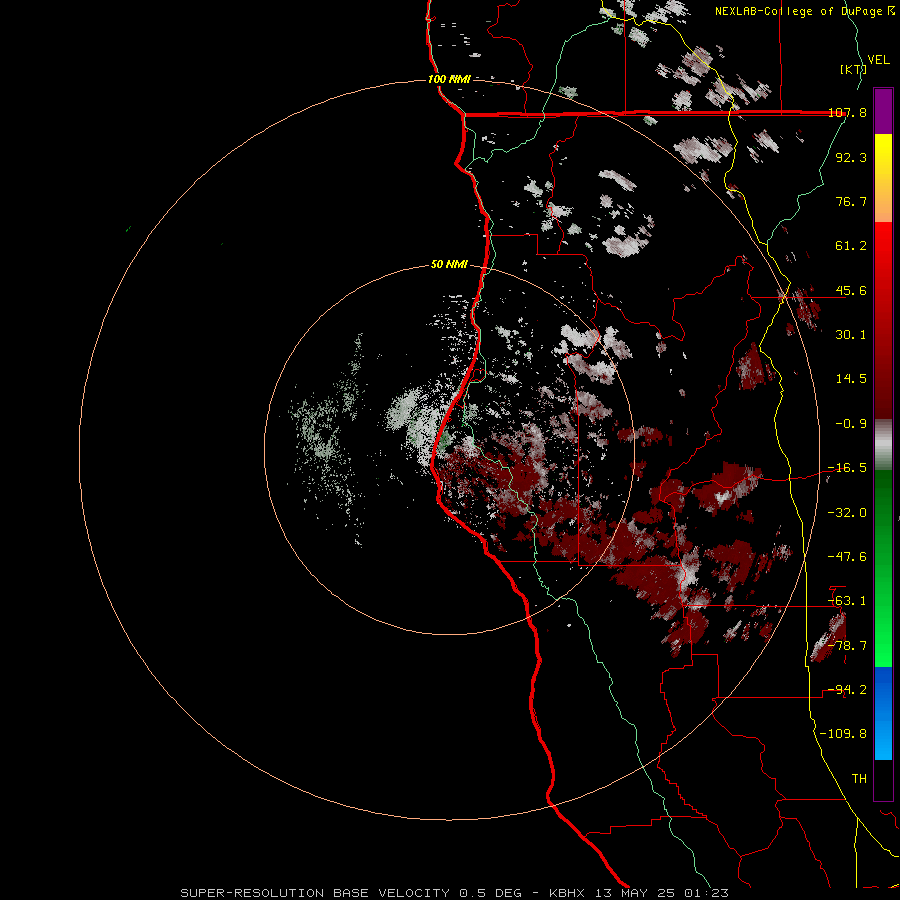
Task: Click the 76.7 value on velocity scale
Action: (851, 201)
